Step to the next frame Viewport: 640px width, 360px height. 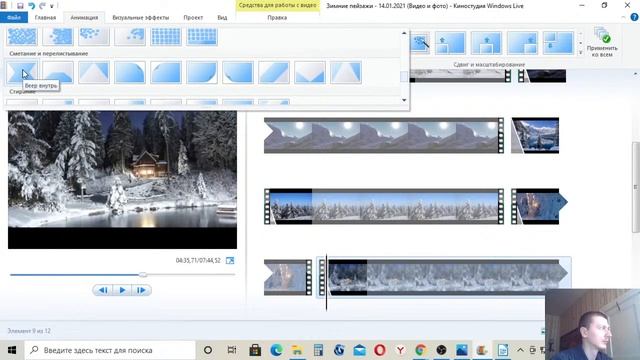coord(141,290)
